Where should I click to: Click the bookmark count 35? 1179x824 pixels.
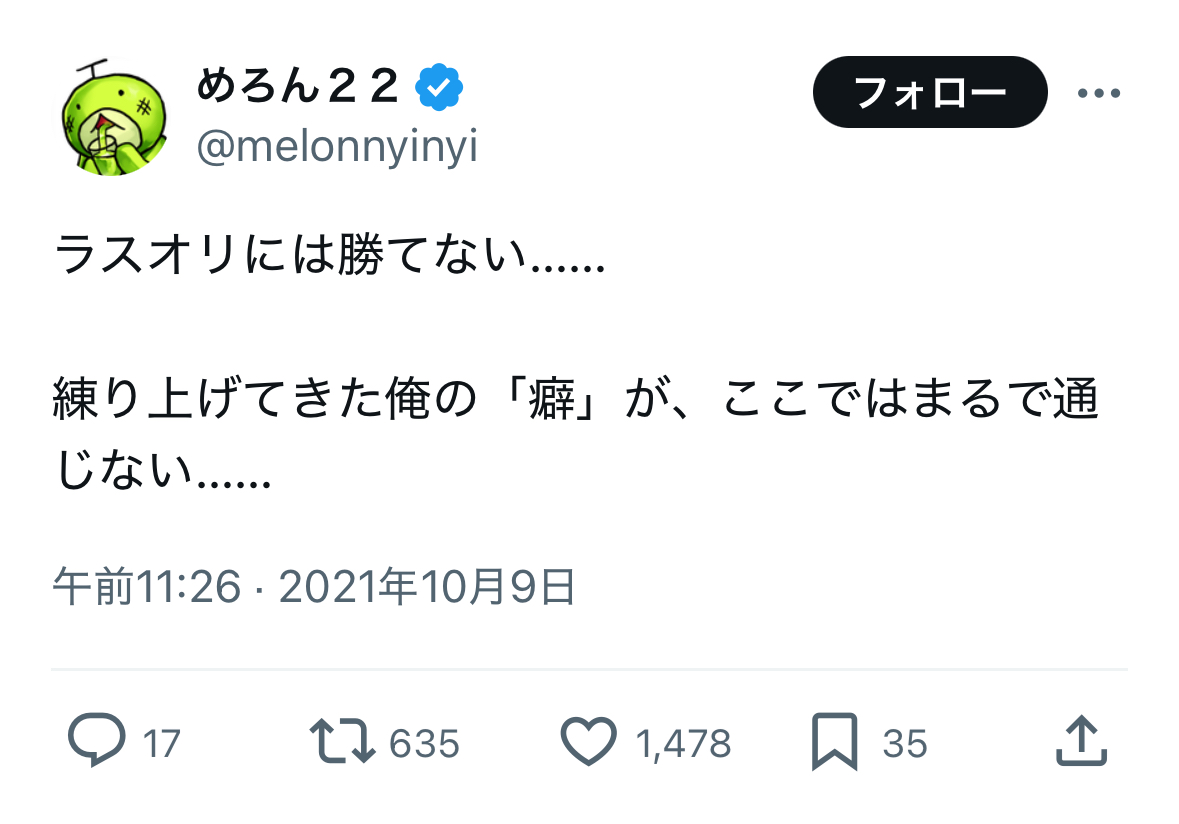[x=905, y=744]
